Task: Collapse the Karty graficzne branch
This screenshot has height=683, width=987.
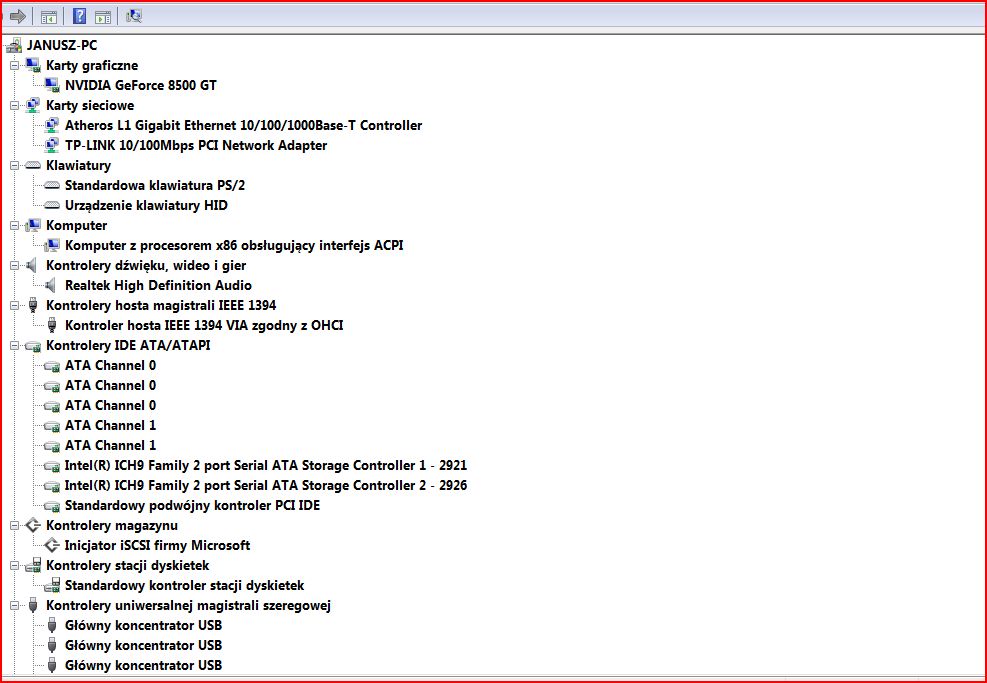Action: click(14, 65)
